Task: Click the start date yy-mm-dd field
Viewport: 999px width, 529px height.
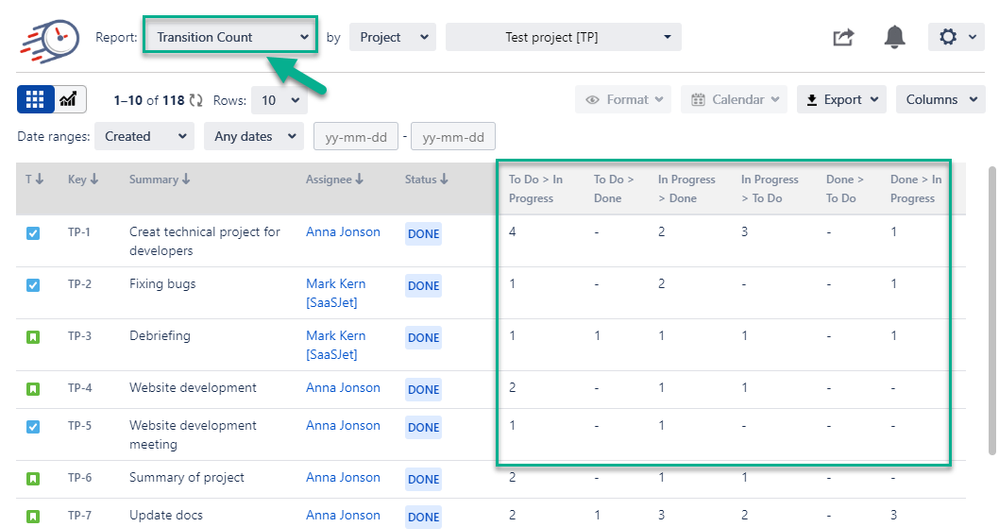Action: (x=356, y=136)
